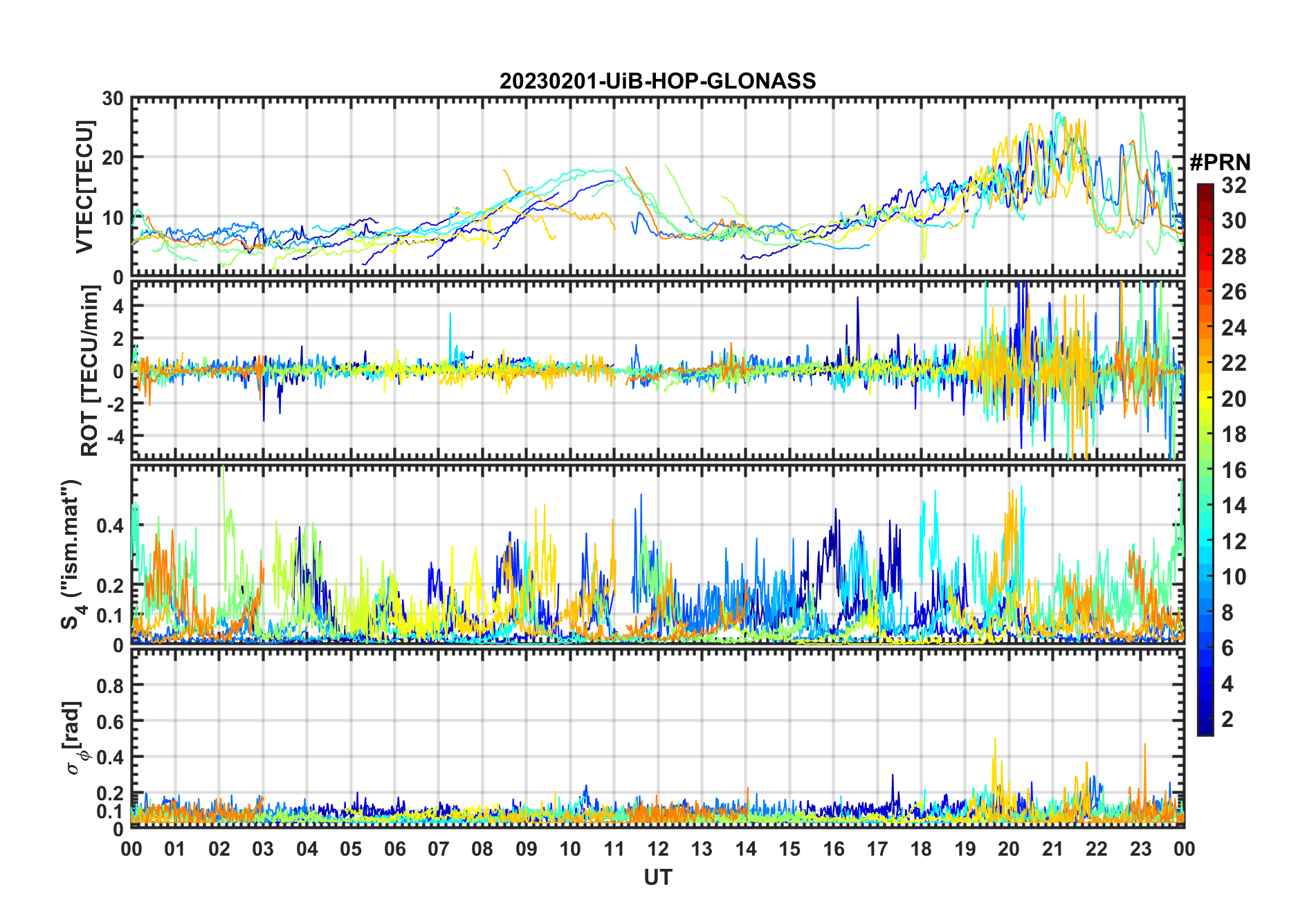The width and height of the screenshot is (1316, 920).
Task: Click hour 12 on the UT axis
Action: coord(657,849)
